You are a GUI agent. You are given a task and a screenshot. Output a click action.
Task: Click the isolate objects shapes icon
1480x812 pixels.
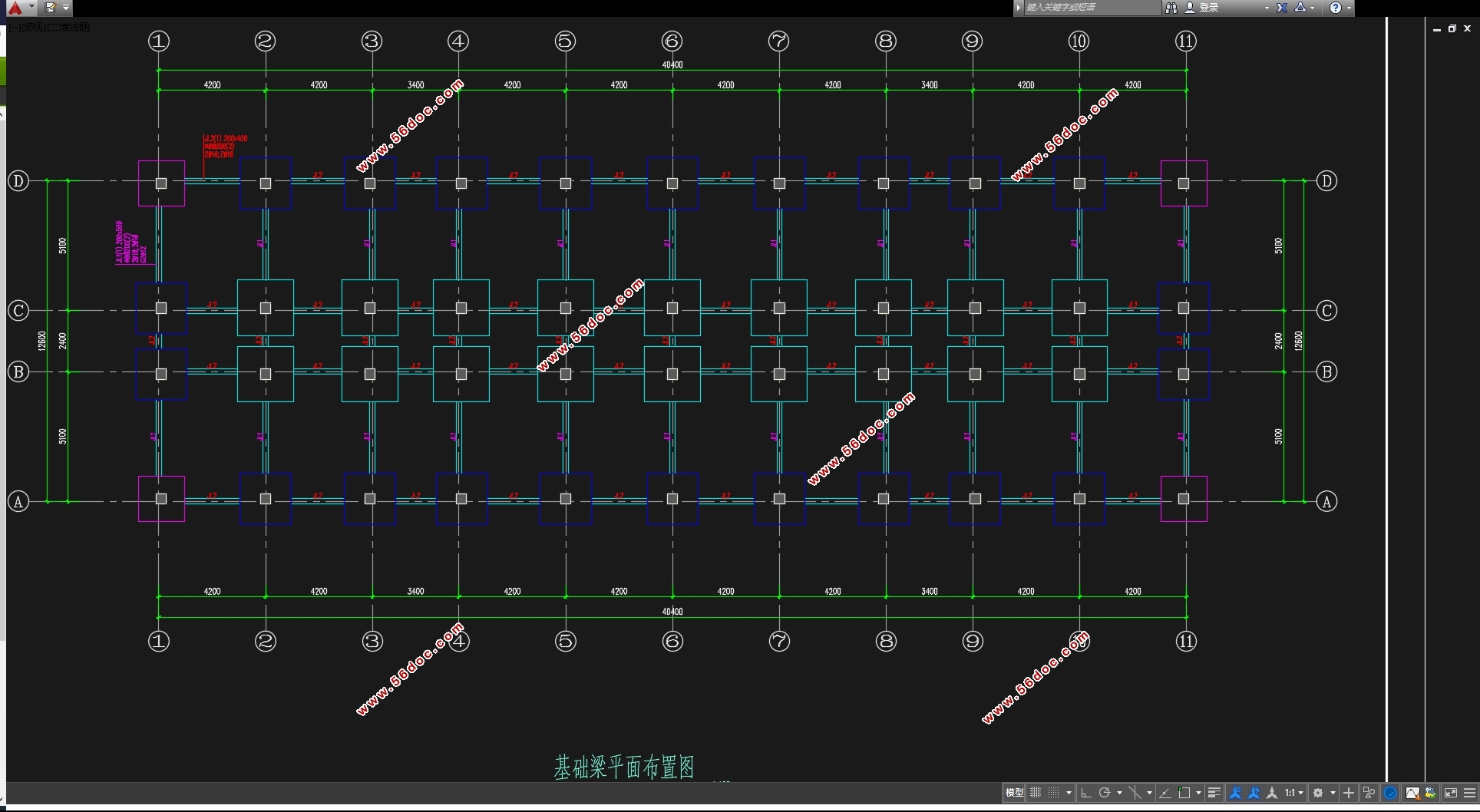[x=1369, y=793]
